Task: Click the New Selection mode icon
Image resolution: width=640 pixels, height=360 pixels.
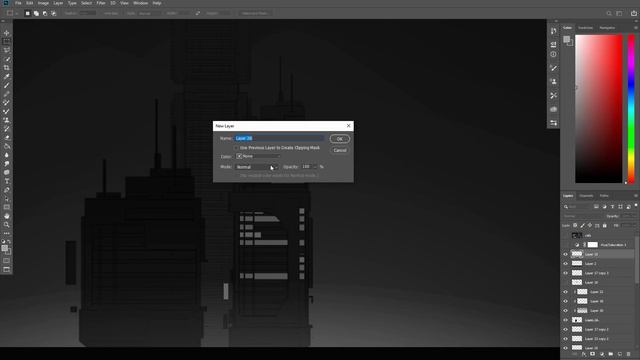Action: pos(27,13)
